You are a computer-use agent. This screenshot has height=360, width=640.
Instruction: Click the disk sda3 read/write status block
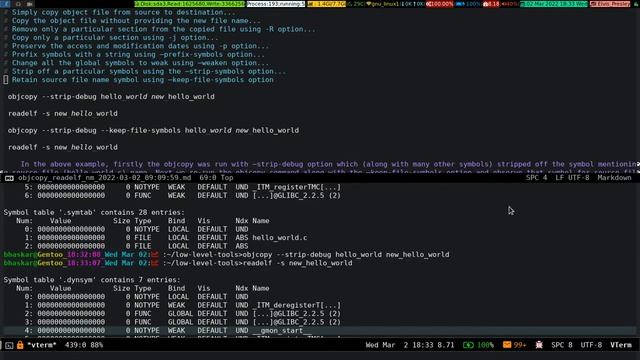pos(189,4)
